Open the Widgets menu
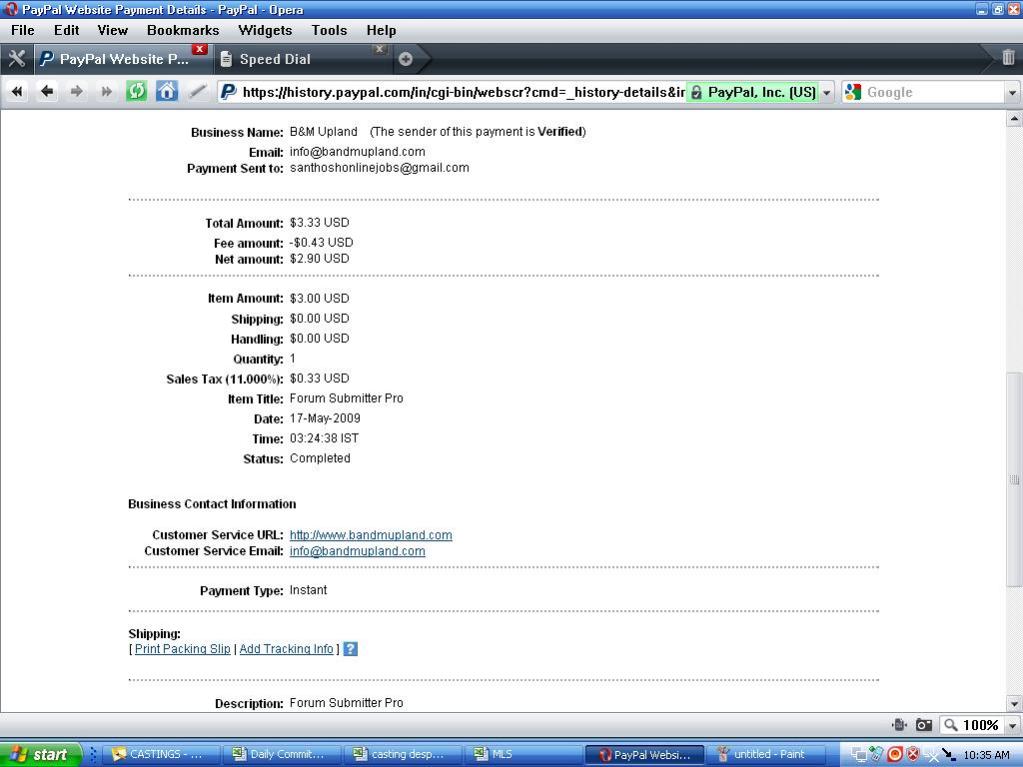This screenshot has height=767, width=1023. (x=265, y=31)
